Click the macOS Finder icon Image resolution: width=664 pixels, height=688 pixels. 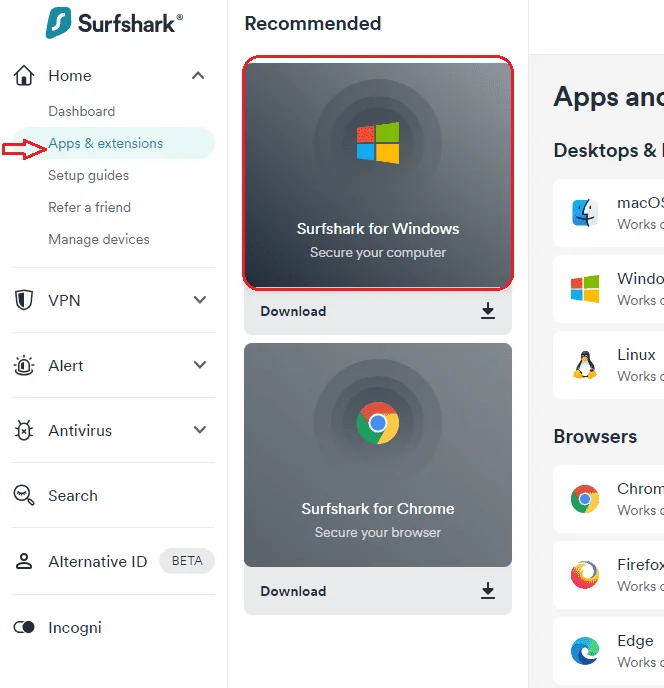point(585,213)
